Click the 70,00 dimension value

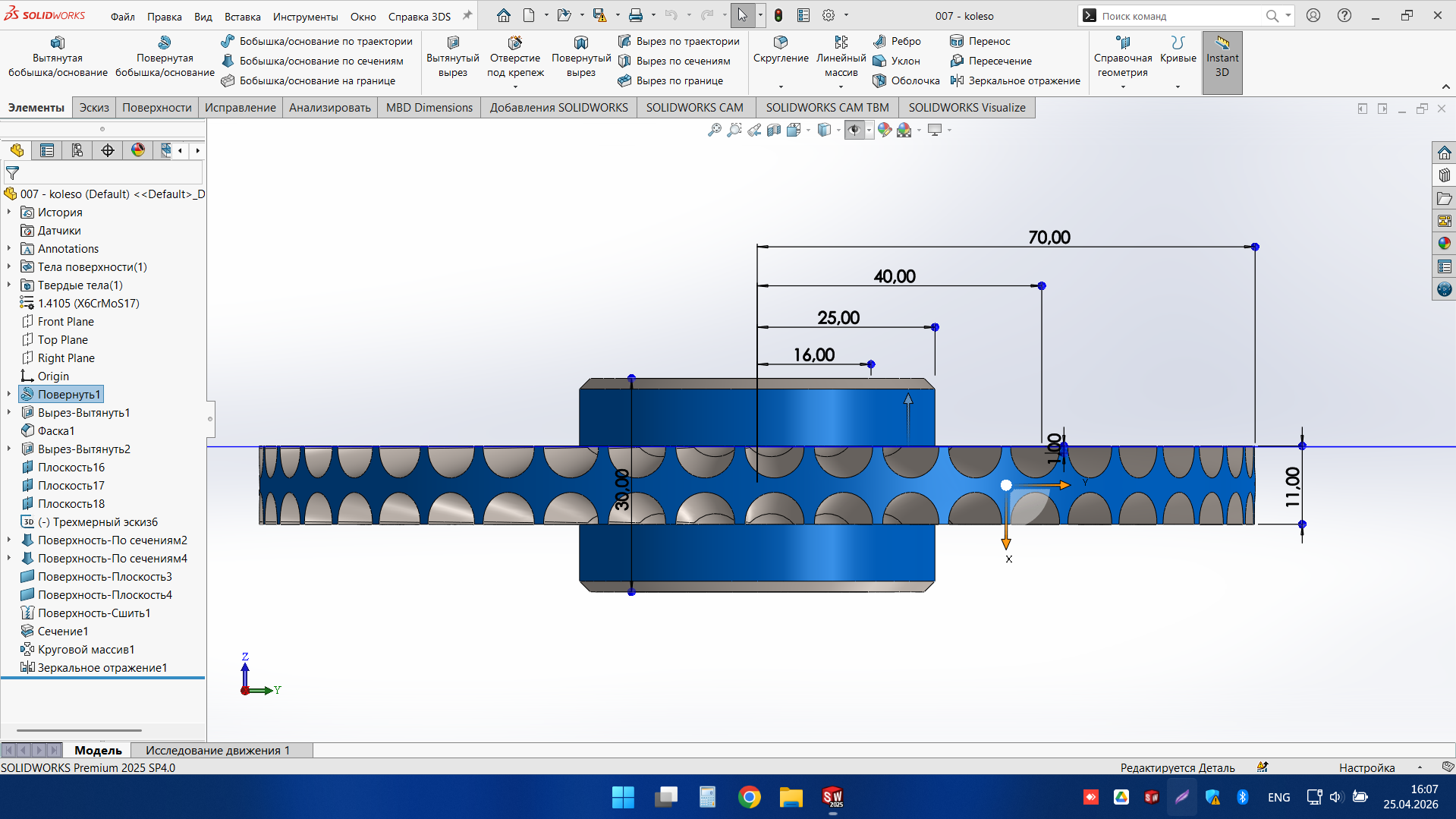tap(1049, 238)
